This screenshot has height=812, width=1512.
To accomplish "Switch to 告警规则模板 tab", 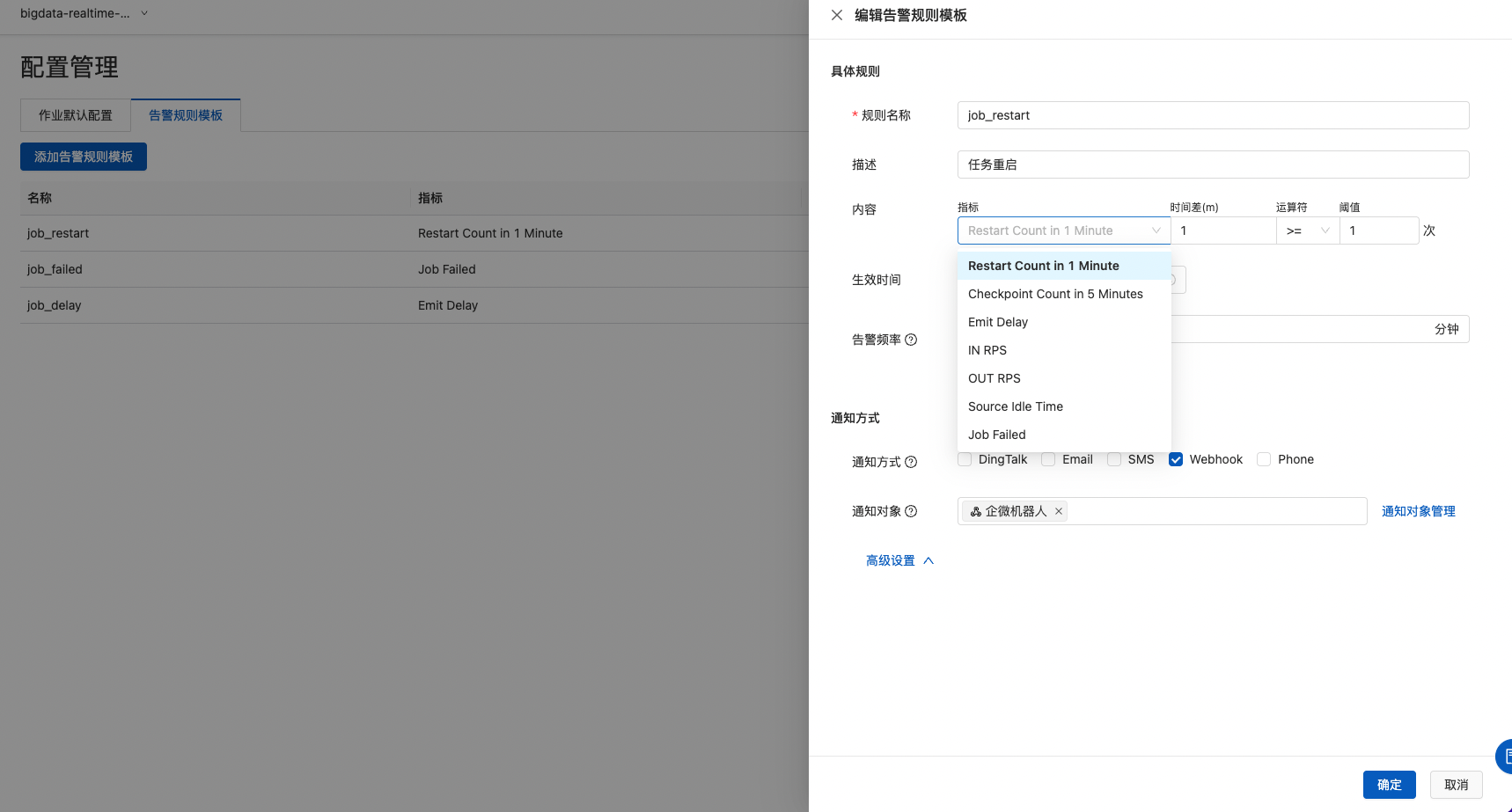I will [x=186, y=115].
